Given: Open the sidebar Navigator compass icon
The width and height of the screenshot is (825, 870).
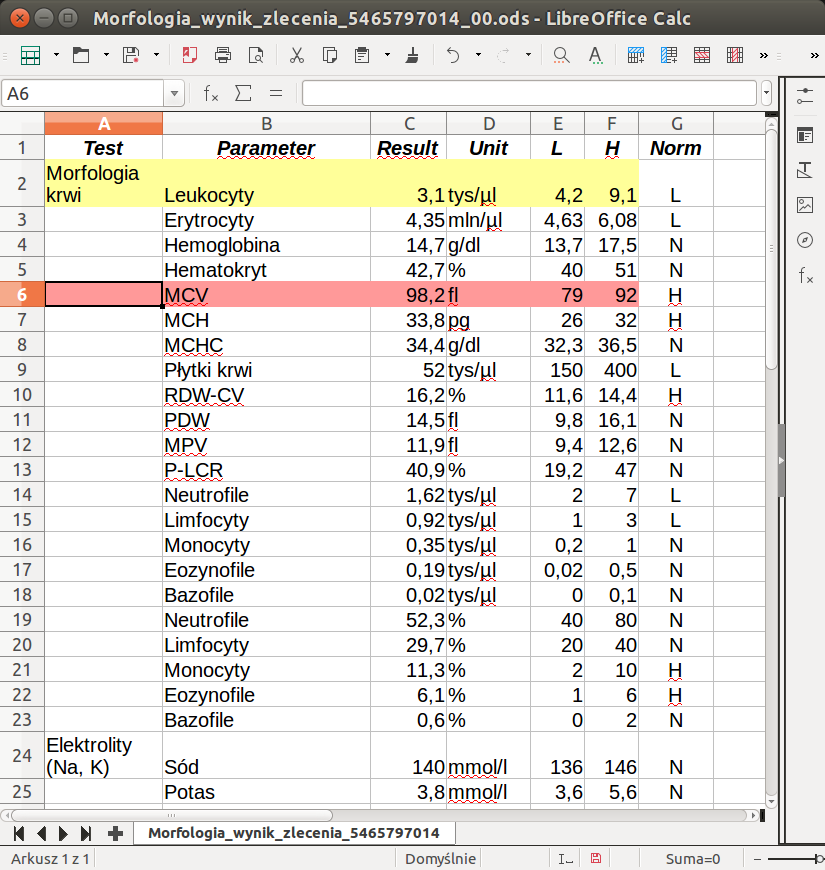Looking at the screenshot, I should [804, 240].
